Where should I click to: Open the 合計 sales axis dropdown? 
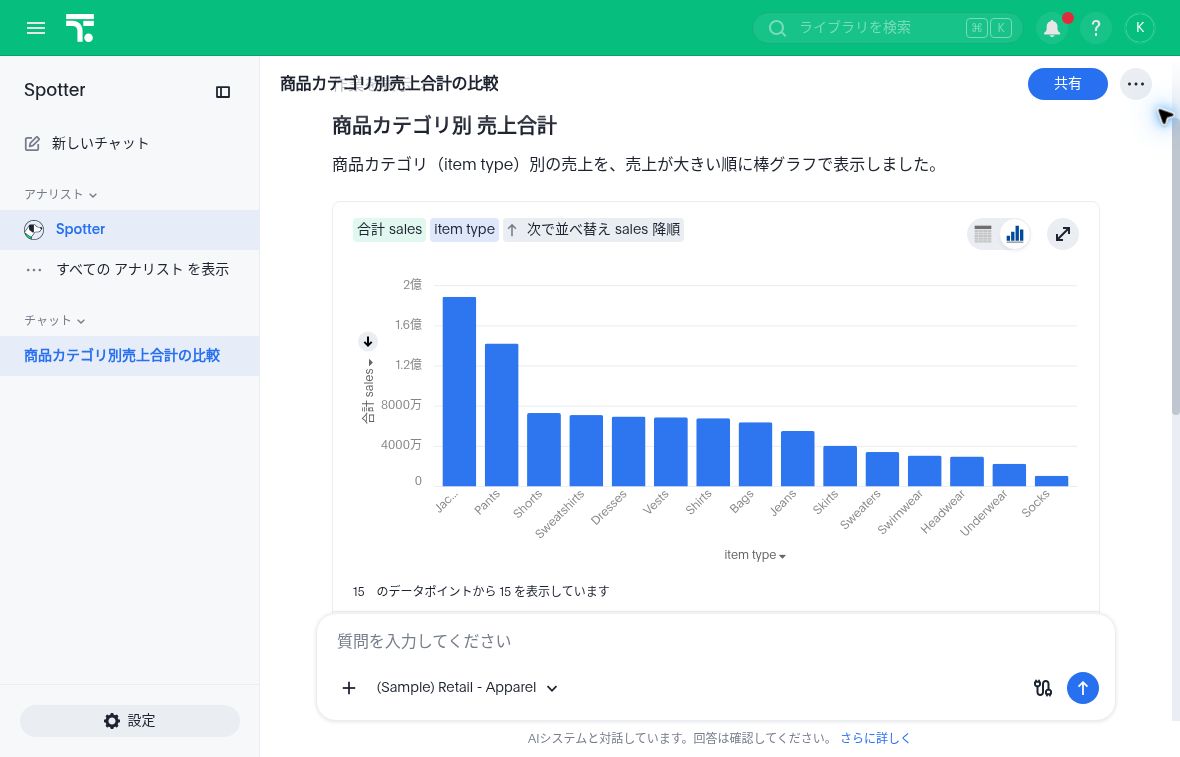(x=368, y=391)
